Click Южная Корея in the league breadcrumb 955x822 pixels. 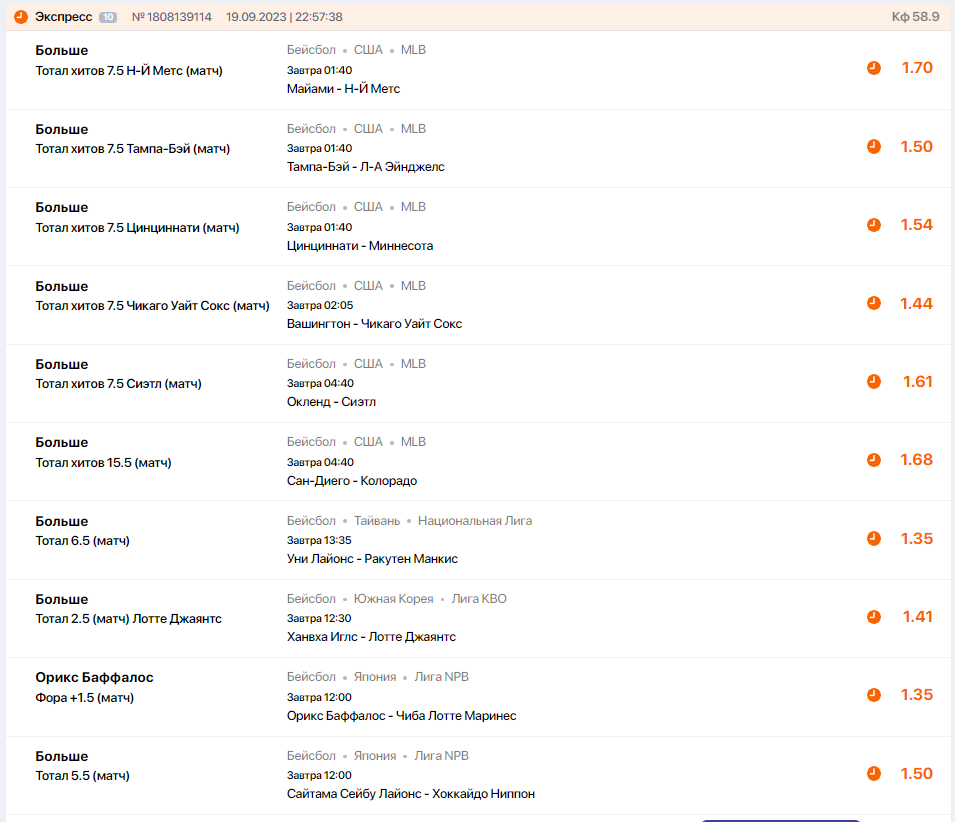[393, 599]
